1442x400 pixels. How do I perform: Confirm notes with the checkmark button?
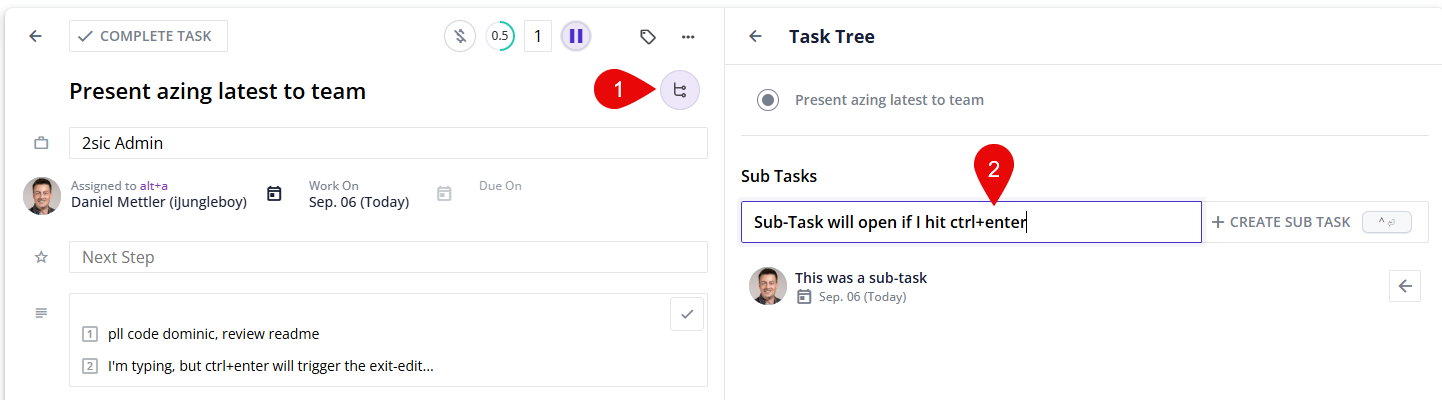[x=687, y=314]
